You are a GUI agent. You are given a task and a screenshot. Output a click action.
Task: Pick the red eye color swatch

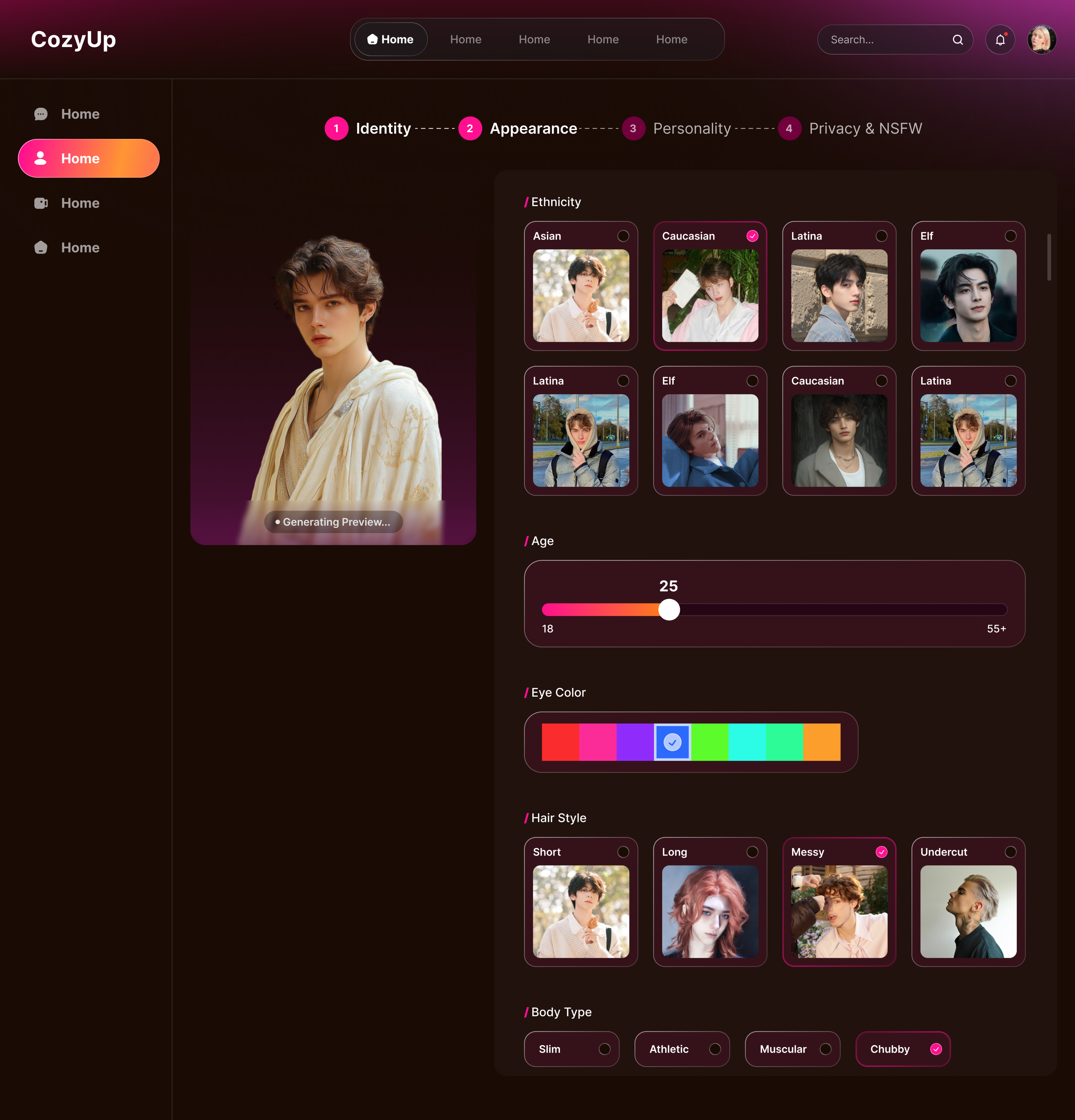[x=560, y=742]
